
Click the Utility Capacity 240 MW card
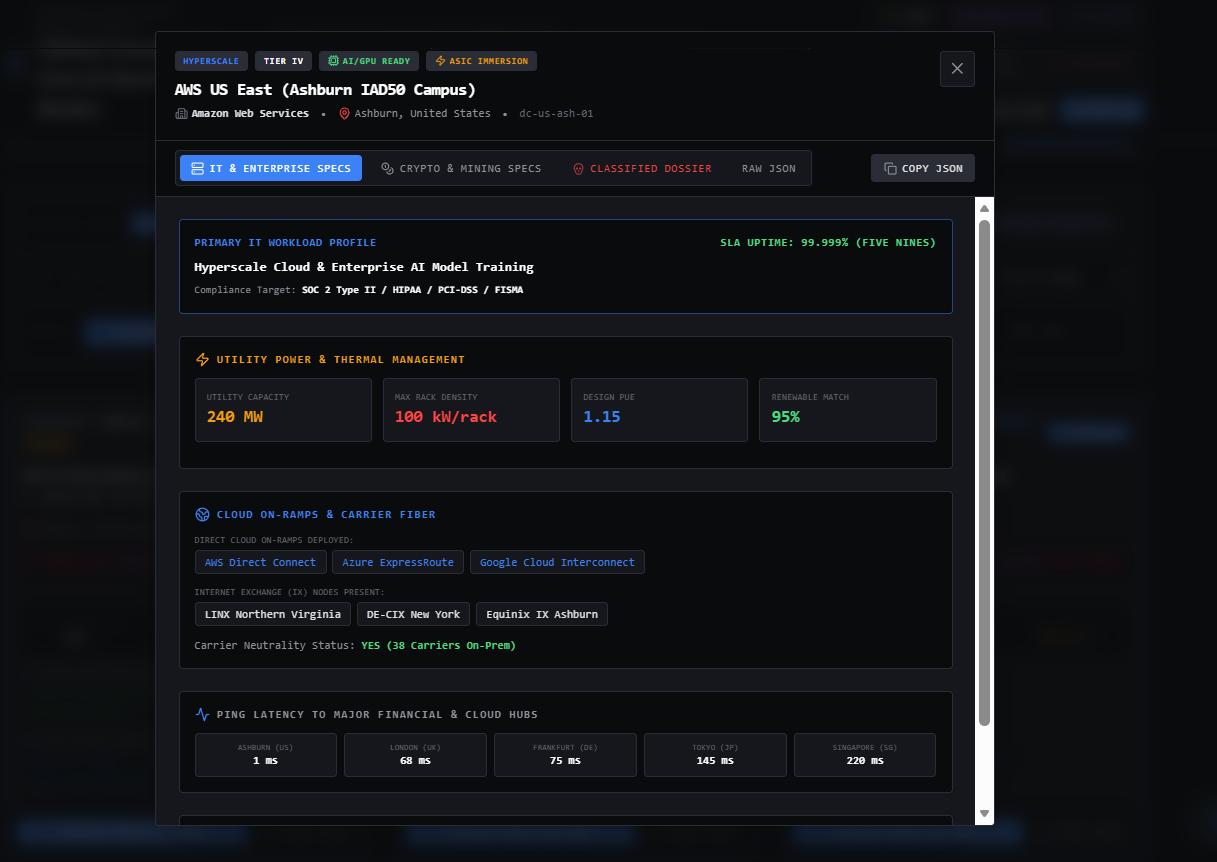click(283, 410)
